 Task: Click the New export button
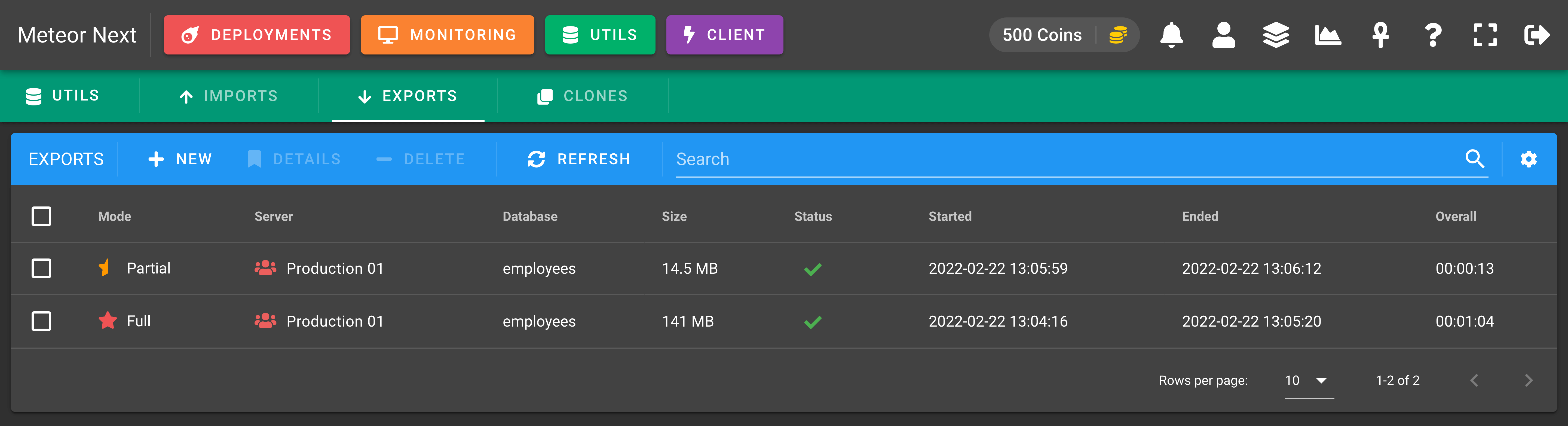point(180,159)
